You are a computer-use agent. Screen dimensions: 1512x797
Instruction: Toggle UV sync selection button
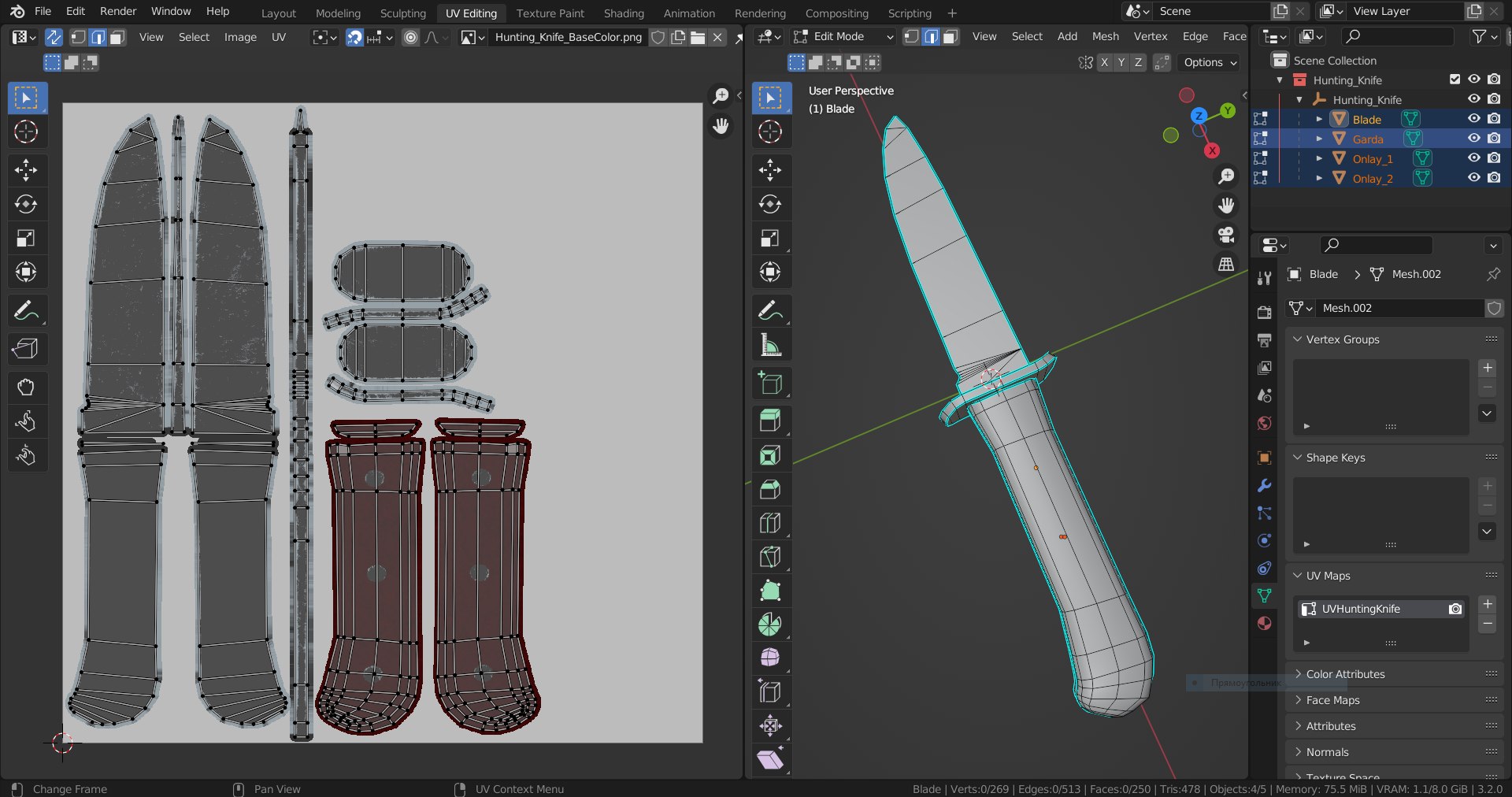(54, 37)
